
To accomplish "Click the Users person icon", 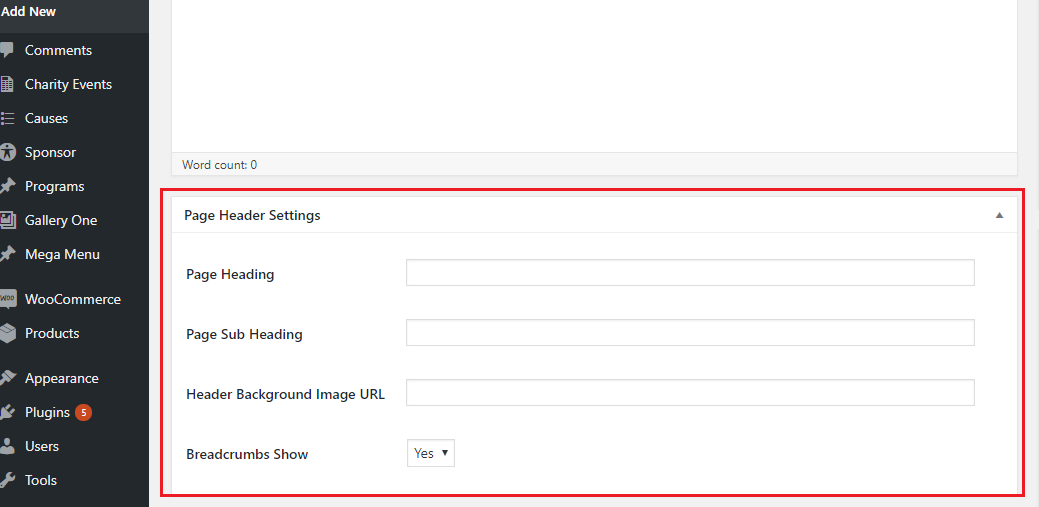I will [7, 446].
